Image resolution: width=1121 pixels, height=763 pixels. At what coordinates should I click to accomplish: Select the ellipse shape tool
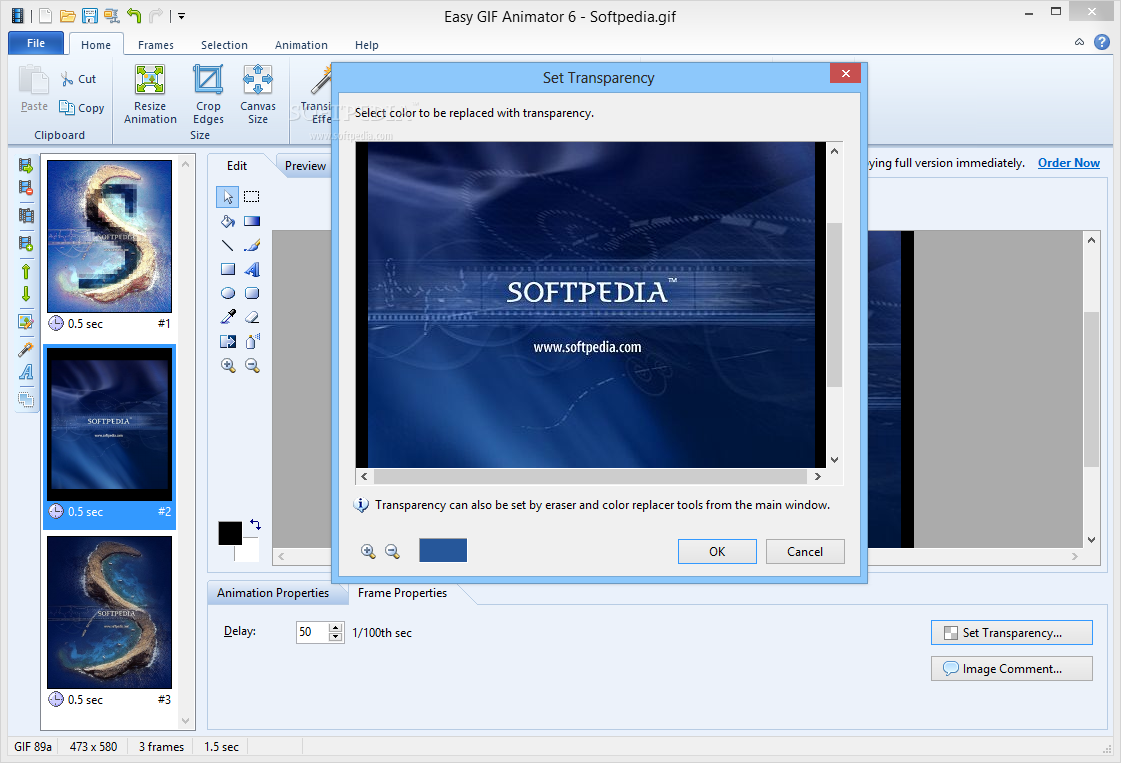tap(227, 293)
